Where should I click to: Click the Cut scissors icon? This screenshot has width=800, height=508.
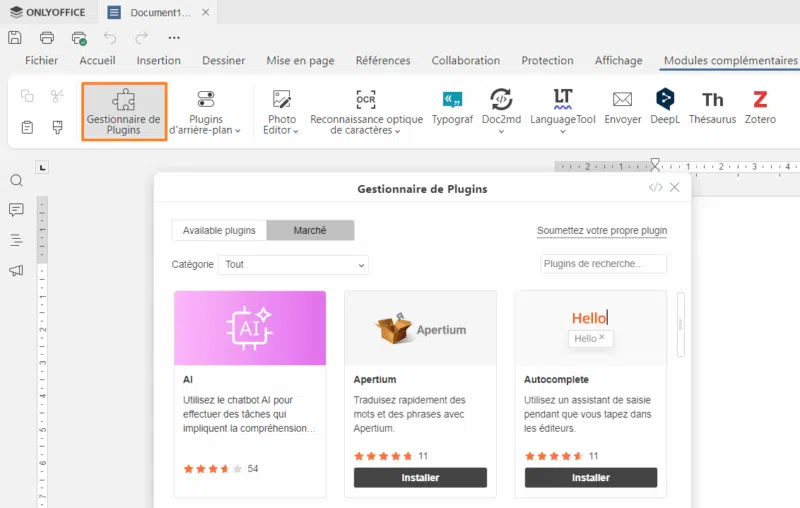point(57,95)
